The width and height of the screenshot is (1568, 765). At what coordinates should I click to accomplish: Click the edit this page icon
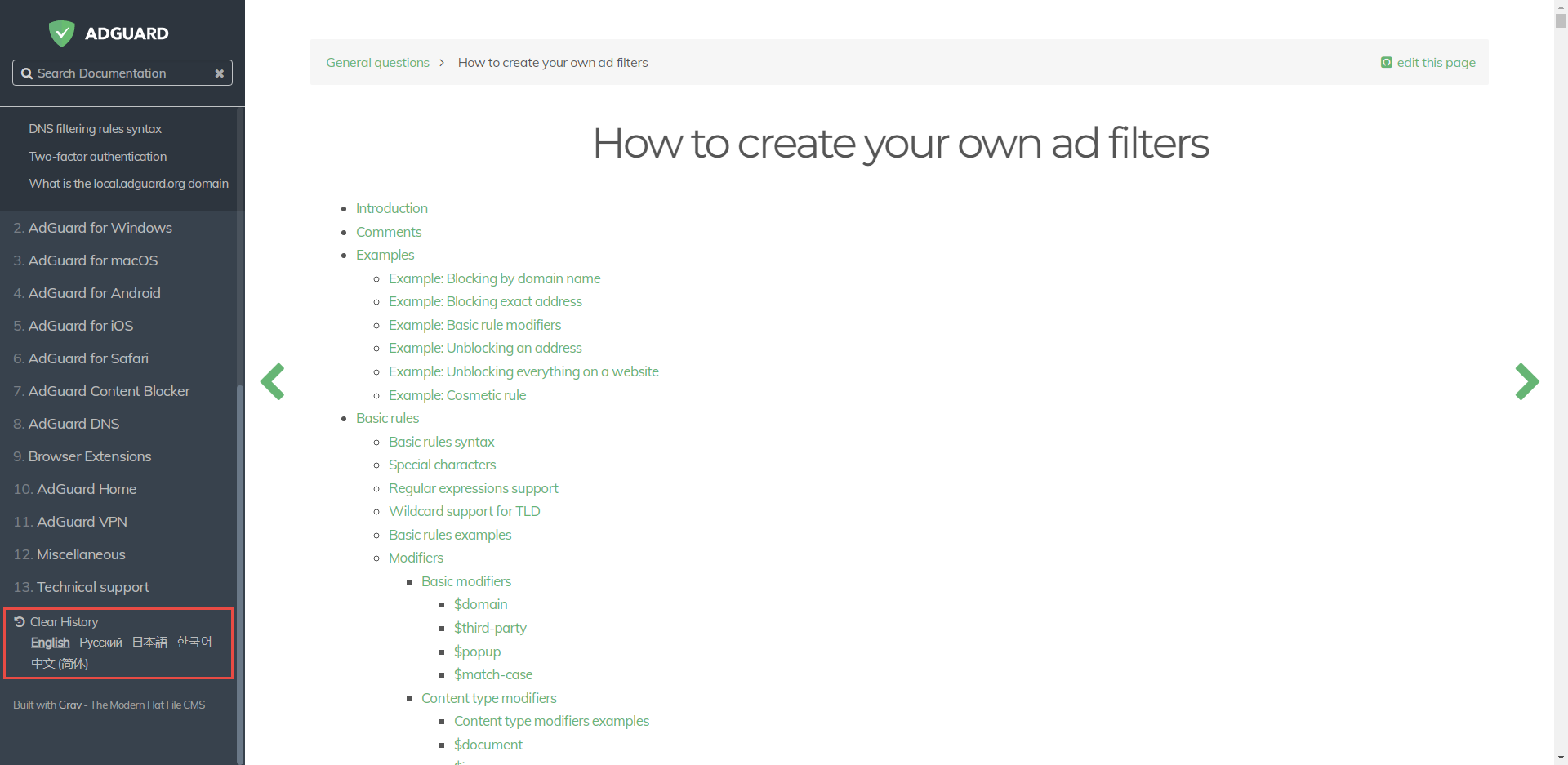point(1386,63)
